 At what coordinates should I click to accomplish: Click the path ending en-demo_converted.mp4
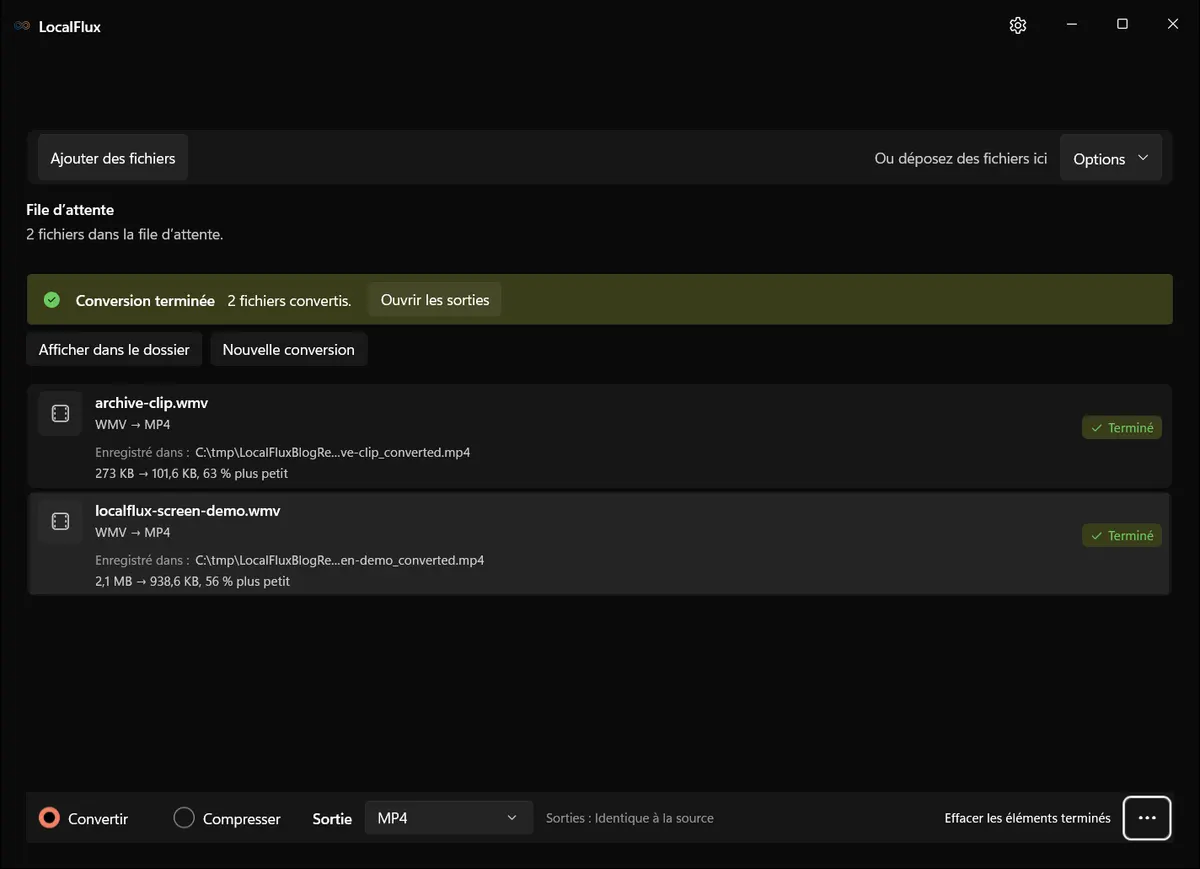[339, 560]
